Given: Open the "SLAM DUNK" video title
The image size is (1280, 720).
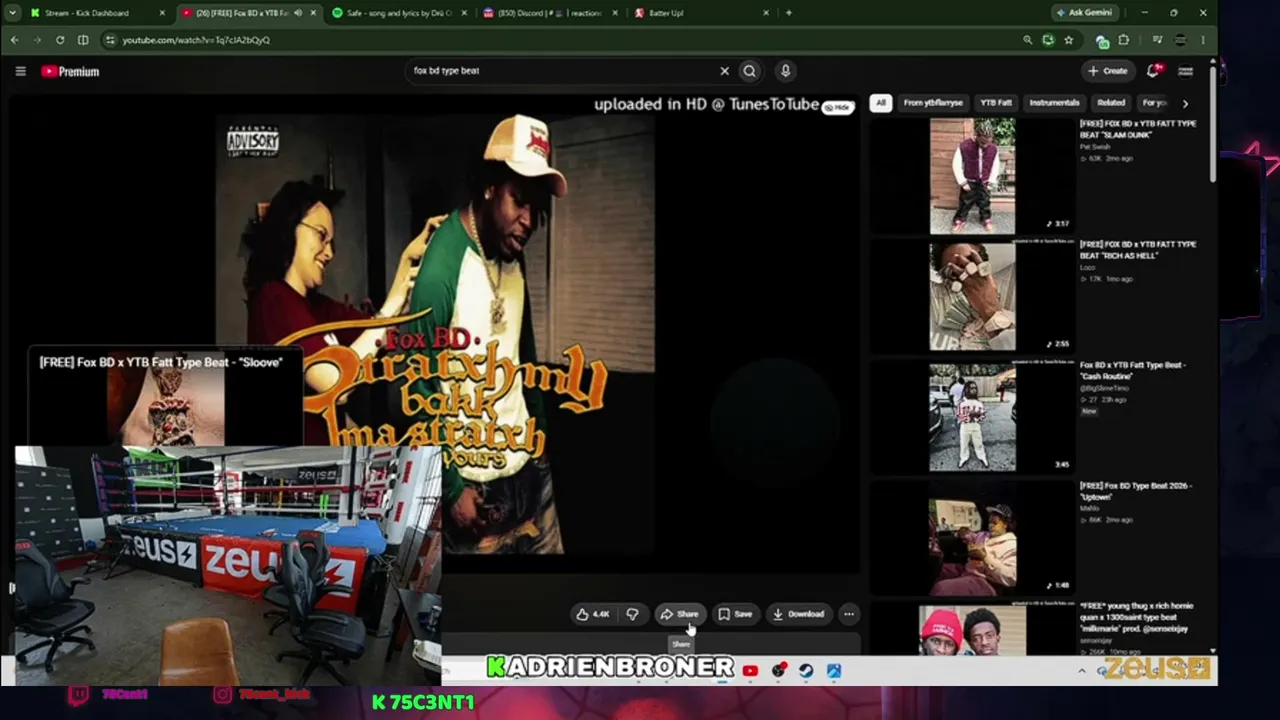Looking at the screenshot, I should (x=1138, y=129).
